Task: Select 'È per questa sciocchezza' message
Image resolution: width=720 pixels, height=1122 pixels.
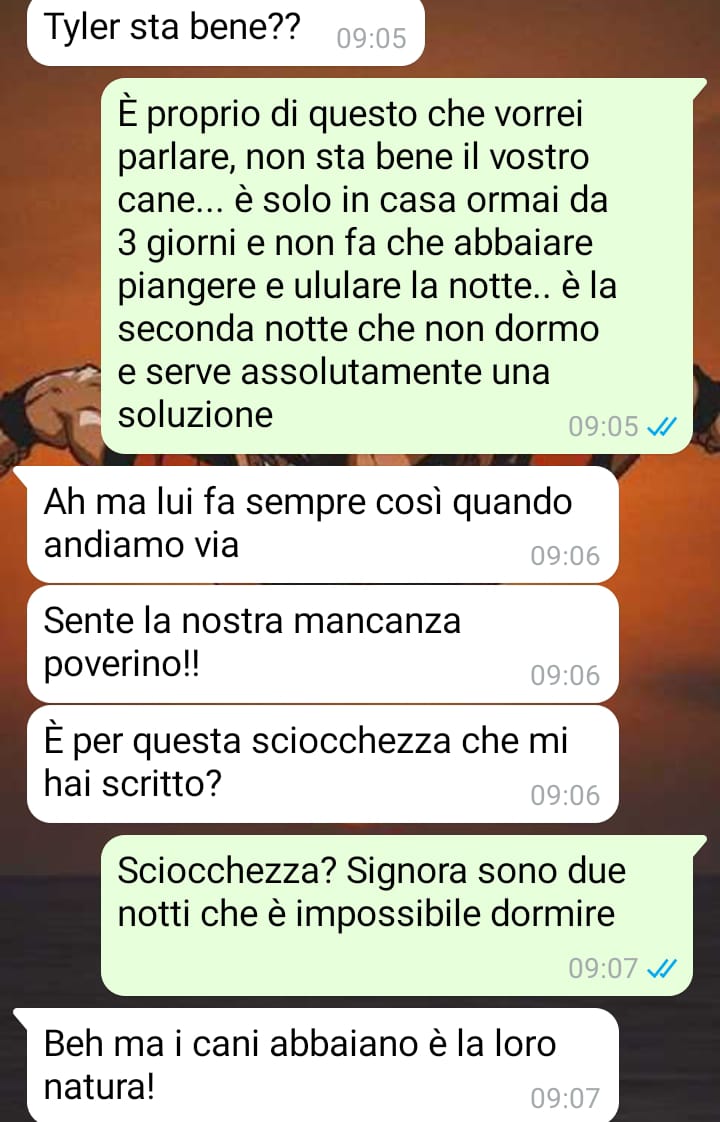Action: click(322, 764)
